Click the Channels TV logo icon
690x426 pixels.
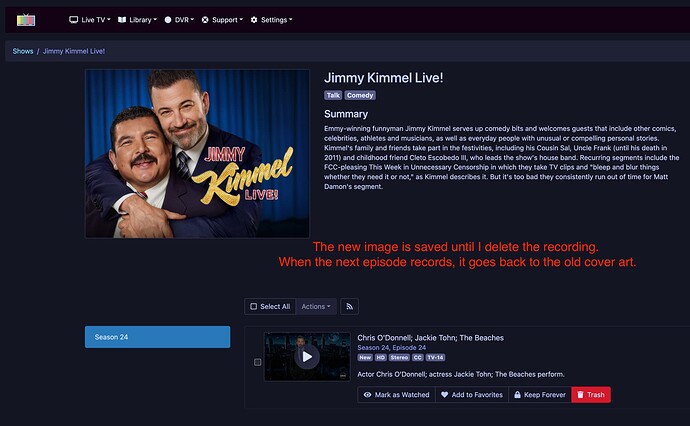click(26, 20)
